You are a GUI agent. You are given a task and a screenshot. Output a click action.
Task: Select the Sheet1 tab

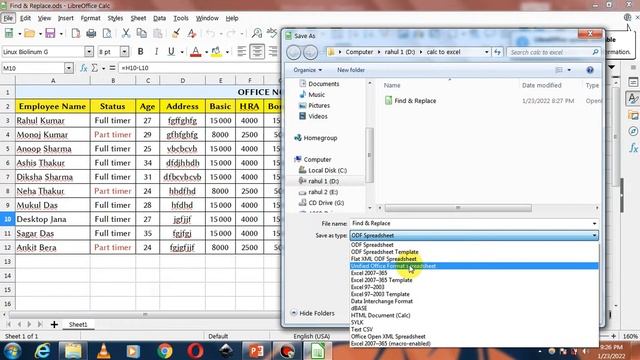78,324
